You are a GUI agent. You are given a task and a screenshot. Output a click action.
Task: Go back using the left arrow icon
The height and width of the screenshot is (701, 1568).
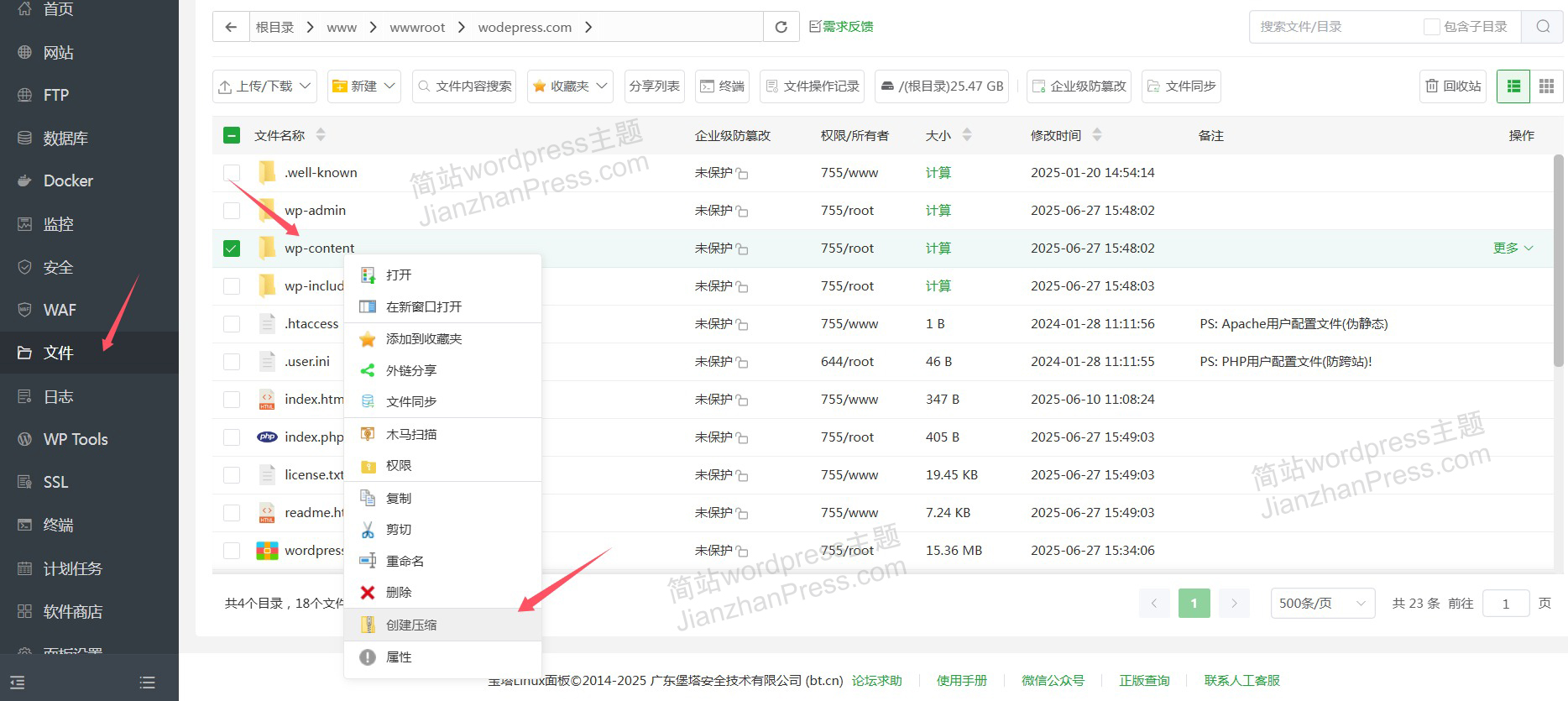[231, 27]
